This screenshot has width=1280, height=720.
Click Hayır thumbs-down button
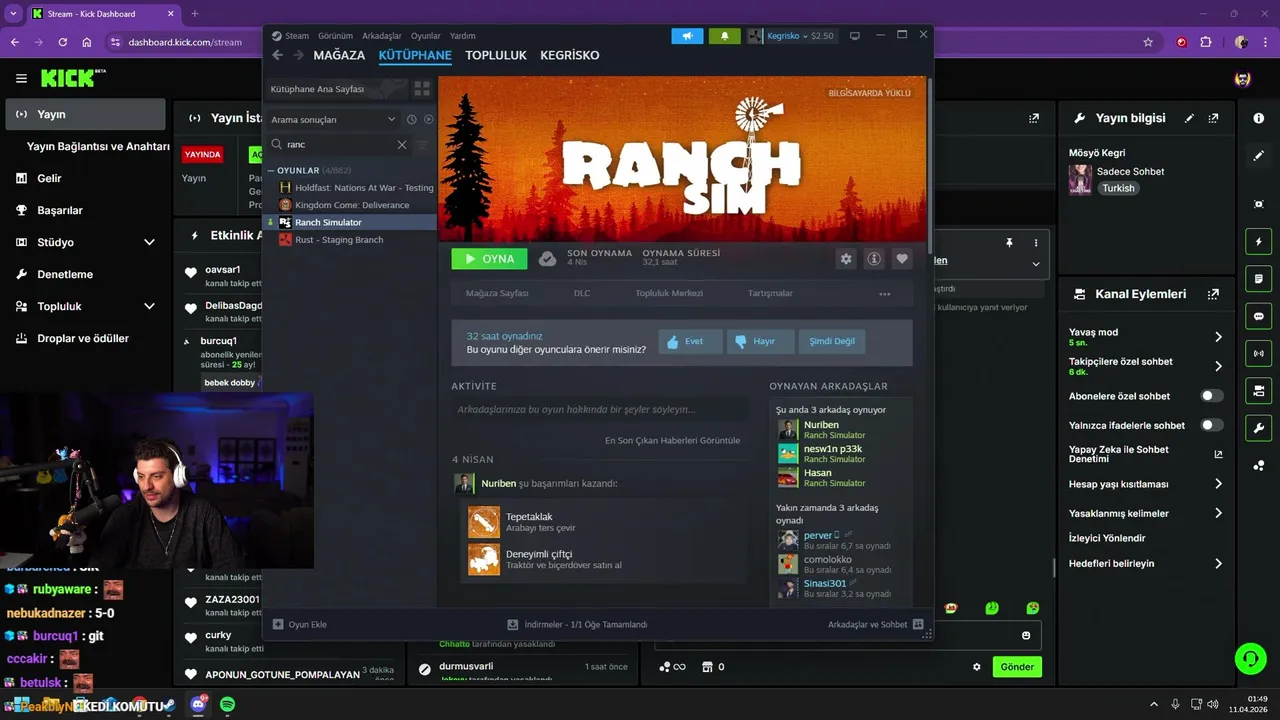point(760,341)
